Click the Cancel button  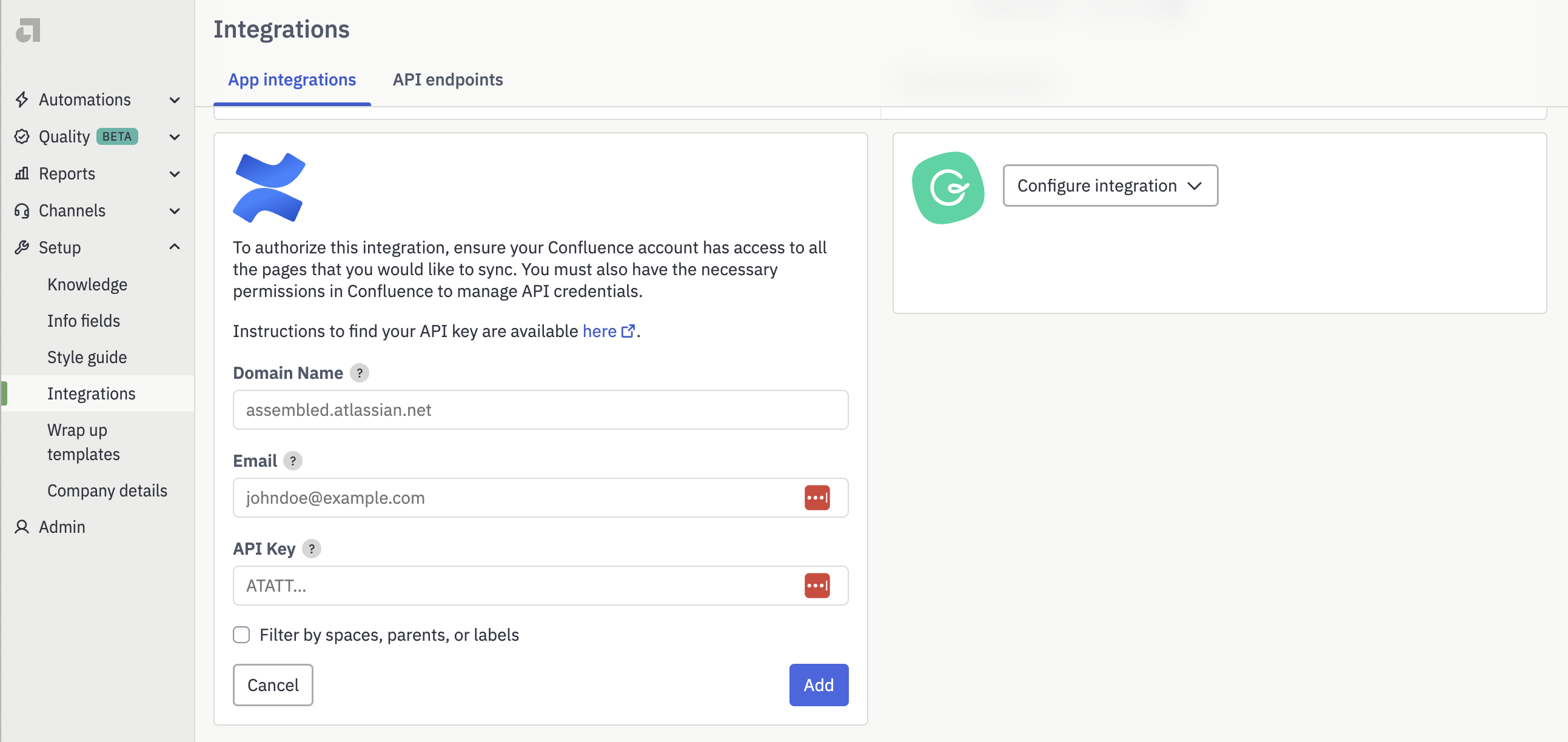(x=273, y=684)
